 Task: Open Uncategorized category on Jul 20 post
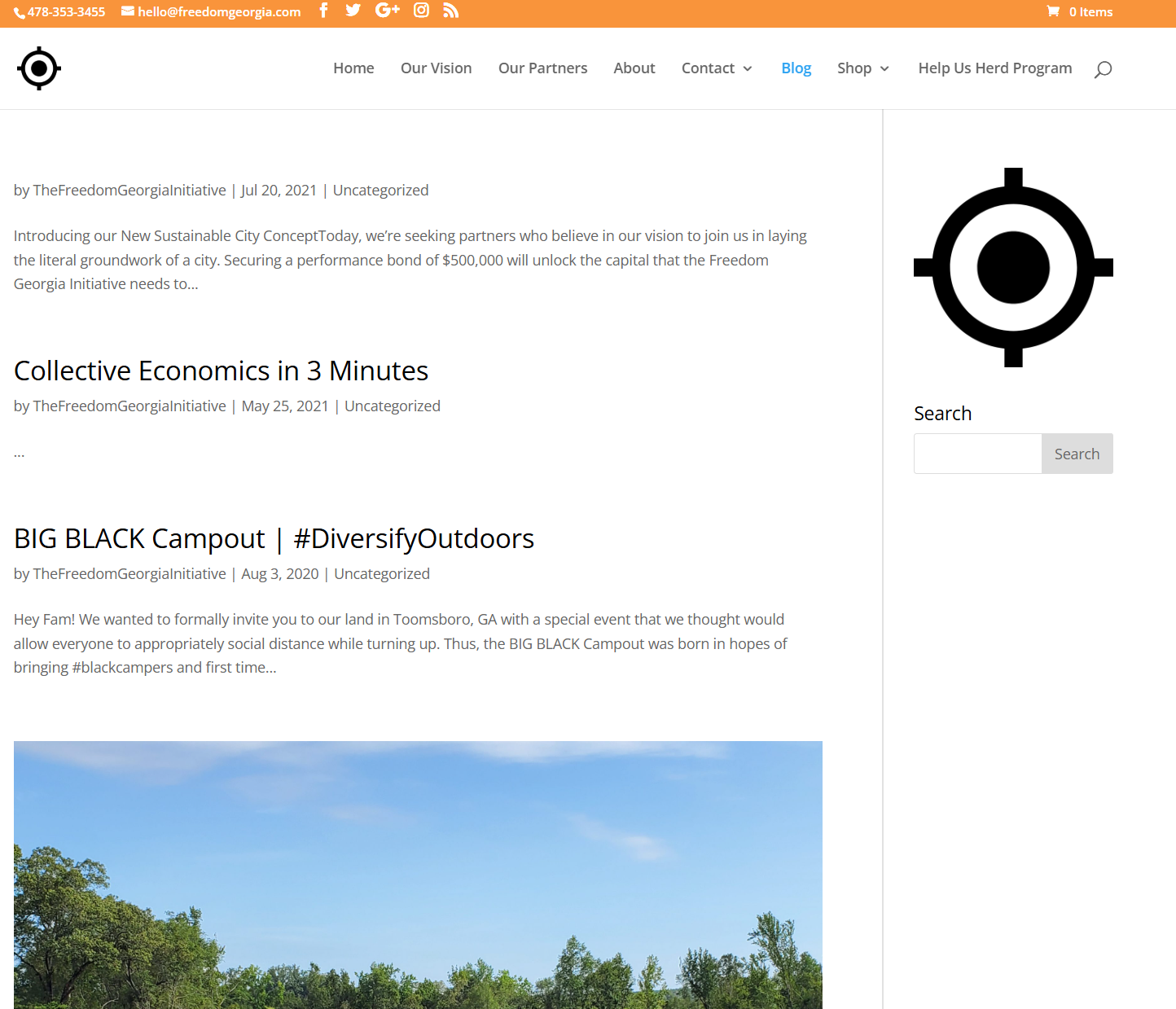[380, 191]
